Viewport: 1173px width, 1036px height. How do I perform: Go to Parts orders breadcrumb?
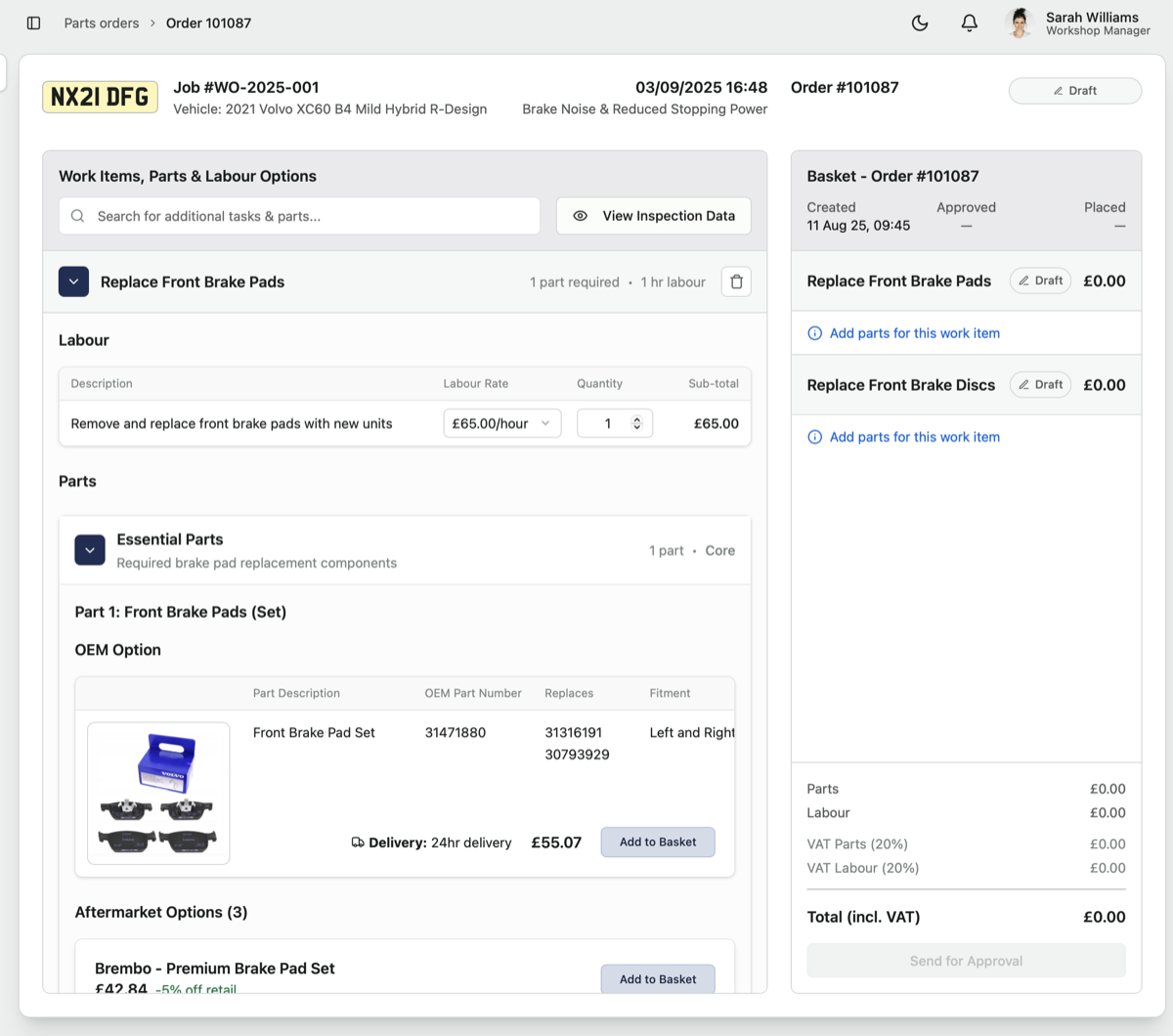click(102, 23)
